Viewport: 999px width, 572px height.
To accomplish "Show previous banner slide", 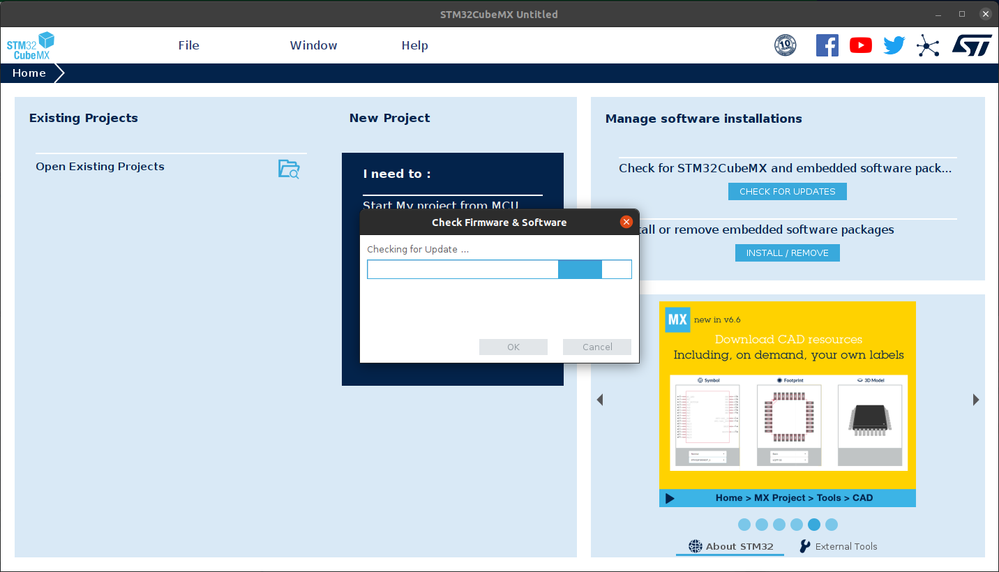I will (x=600, y=399).
